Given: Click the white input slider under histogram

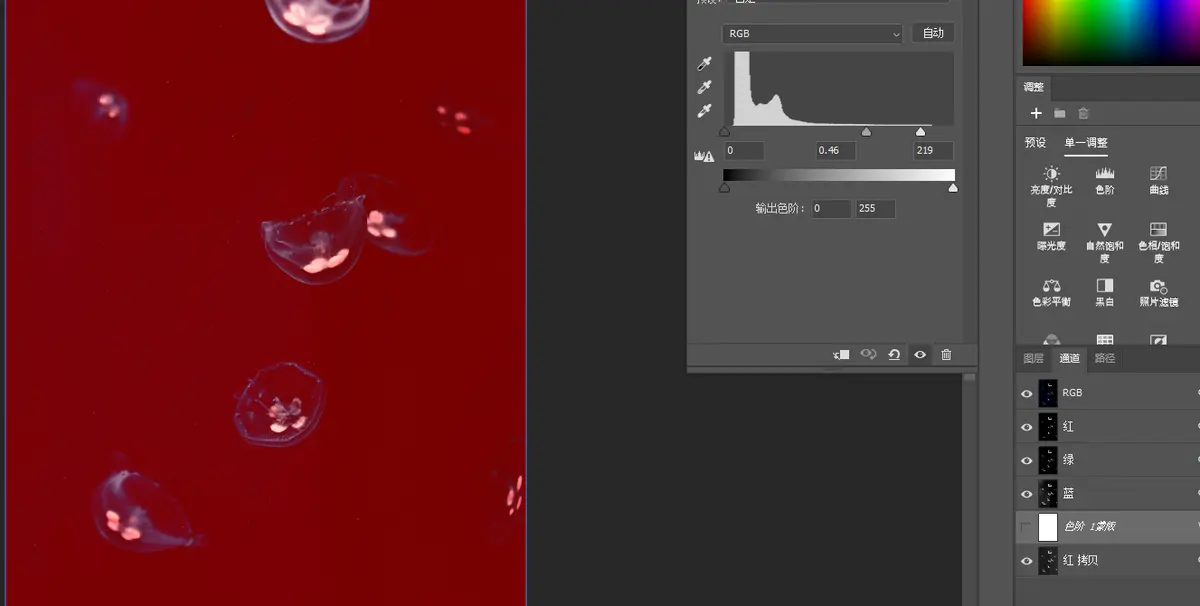Looking at the screenshot, I should click(x=920, y=131).
